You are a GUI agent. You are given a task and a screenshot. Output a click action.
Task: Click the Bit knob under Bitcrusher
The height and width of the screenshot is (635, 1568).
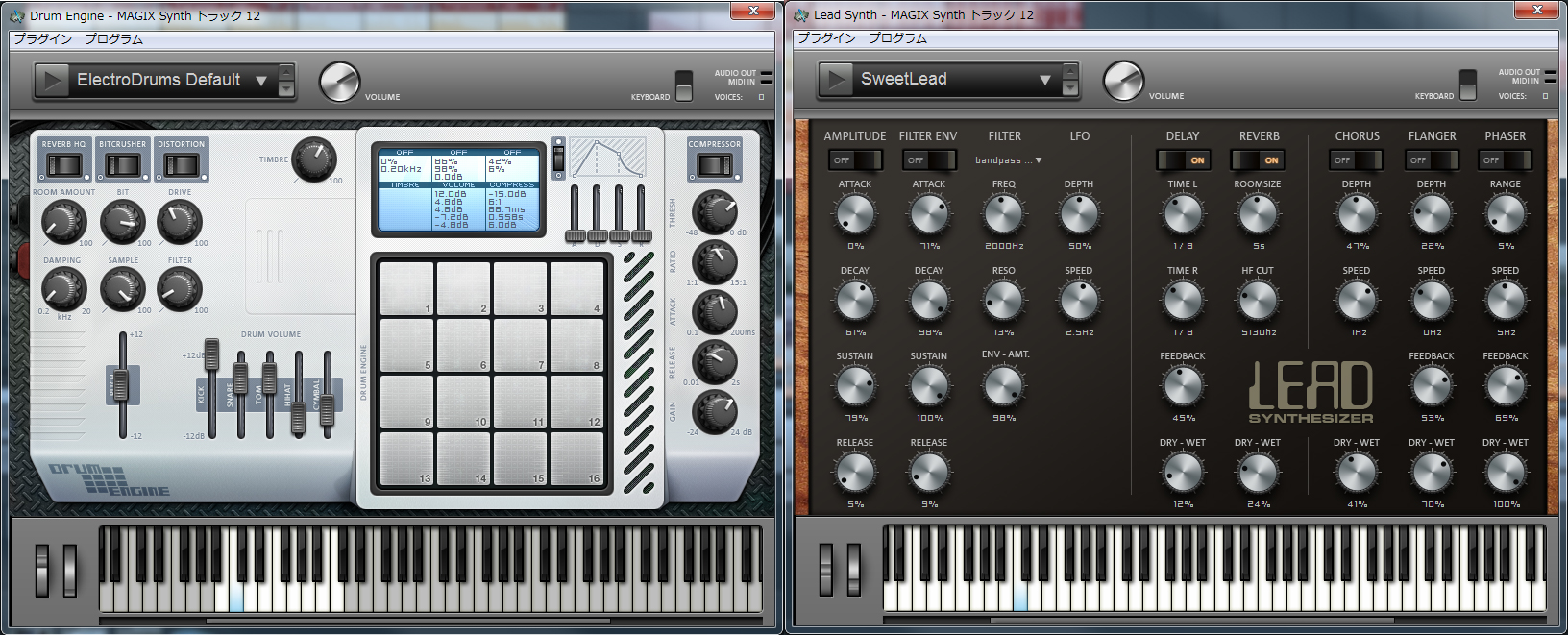123,222
